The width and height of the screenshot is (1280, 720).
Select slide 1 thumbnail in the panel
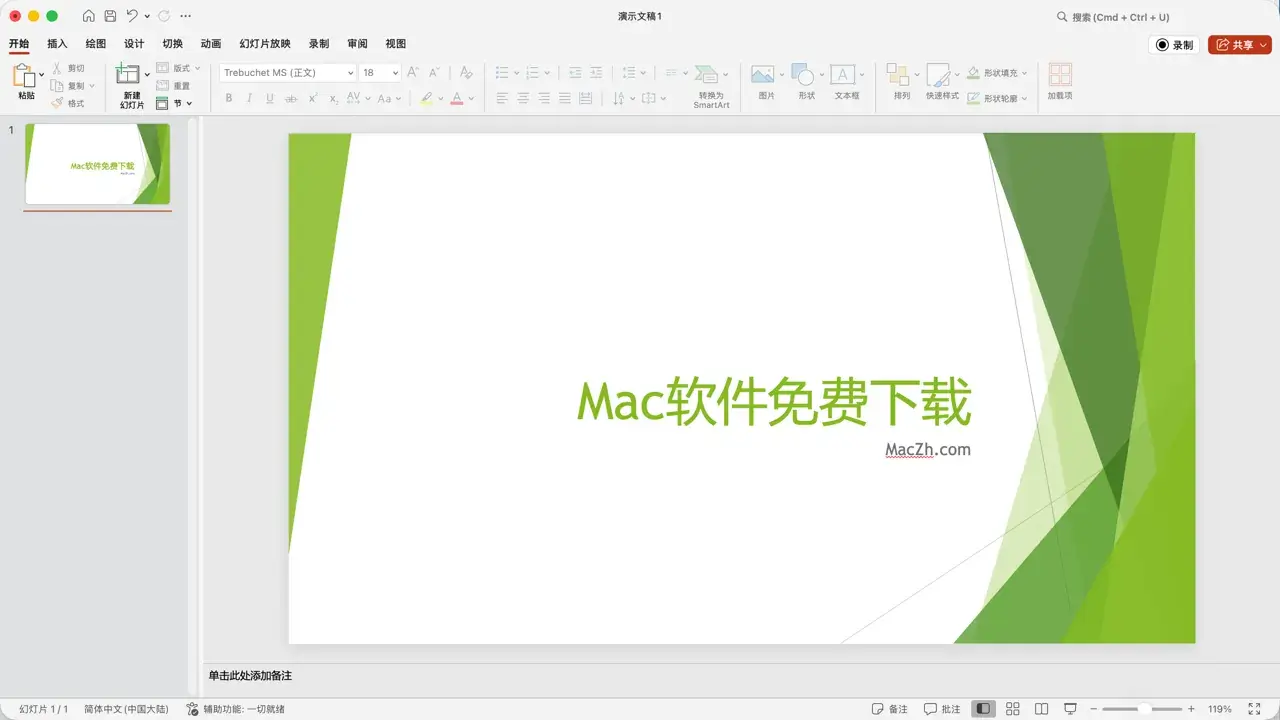pos(97,164)
